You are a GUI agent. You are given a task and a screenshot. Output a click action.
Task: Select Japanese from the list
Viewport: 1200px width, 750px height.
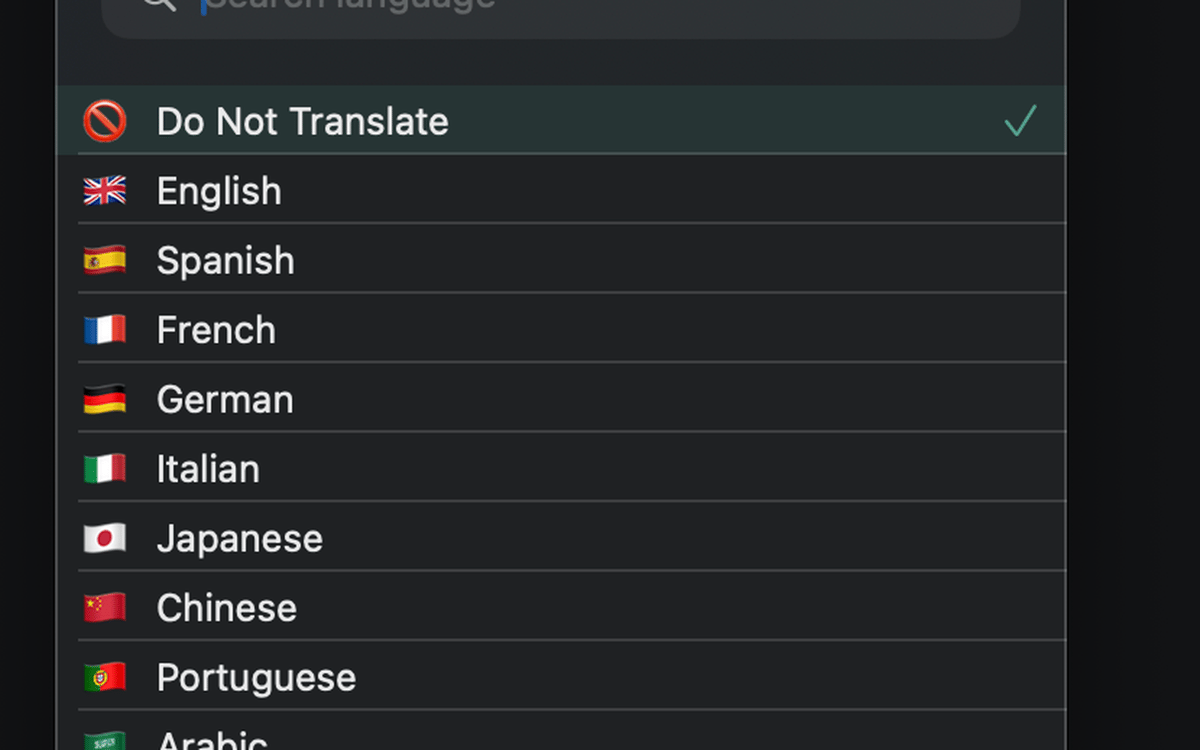click(239, 539)
